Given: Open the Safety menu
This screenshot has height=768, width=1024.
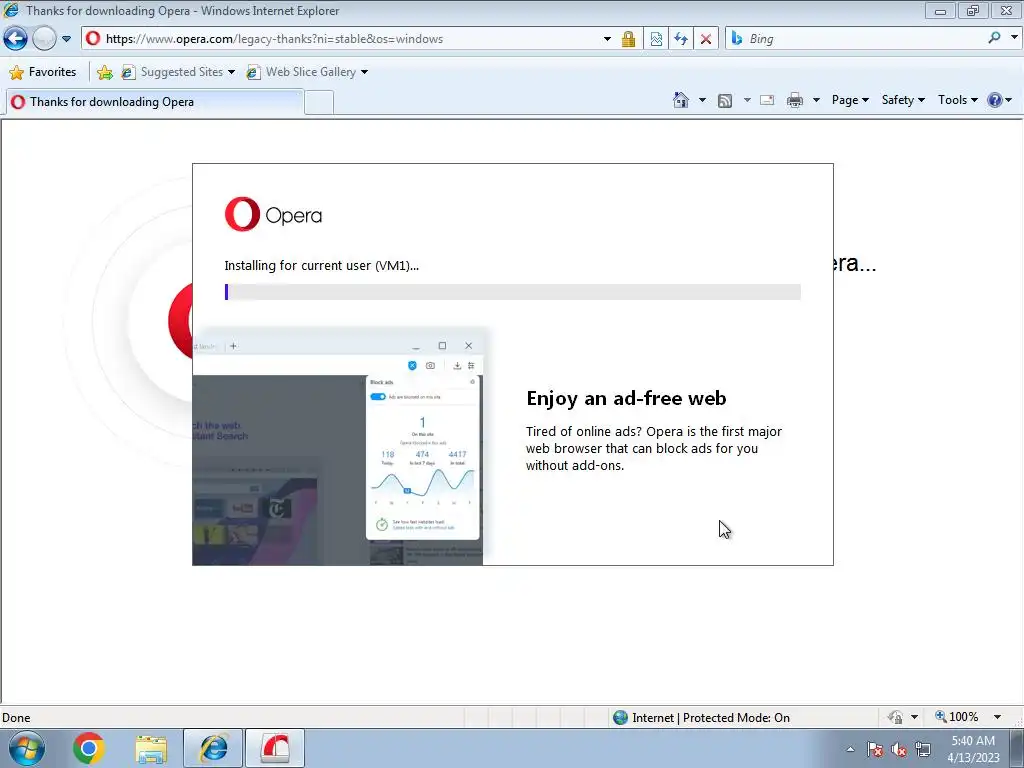Looking at the screenshot, I should click(x=903, y=100).
